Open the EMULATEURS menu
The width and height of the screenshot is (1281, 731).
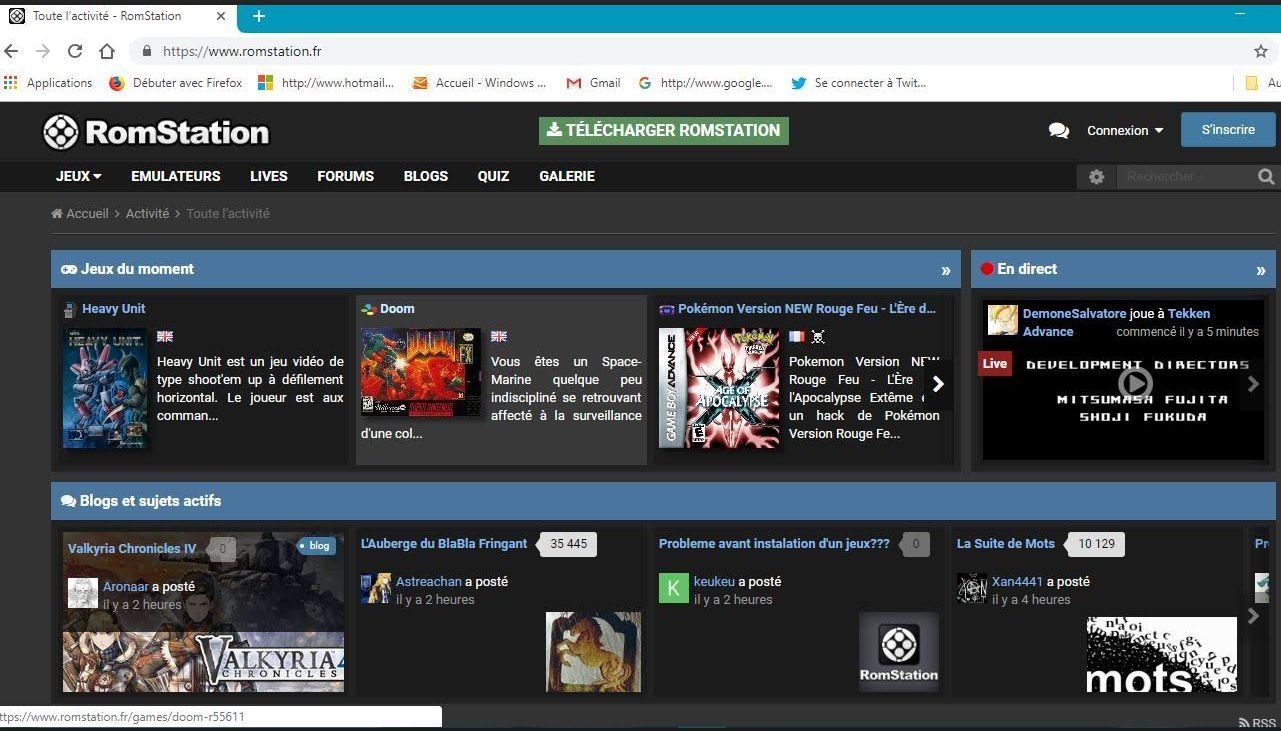click(176, 176)
